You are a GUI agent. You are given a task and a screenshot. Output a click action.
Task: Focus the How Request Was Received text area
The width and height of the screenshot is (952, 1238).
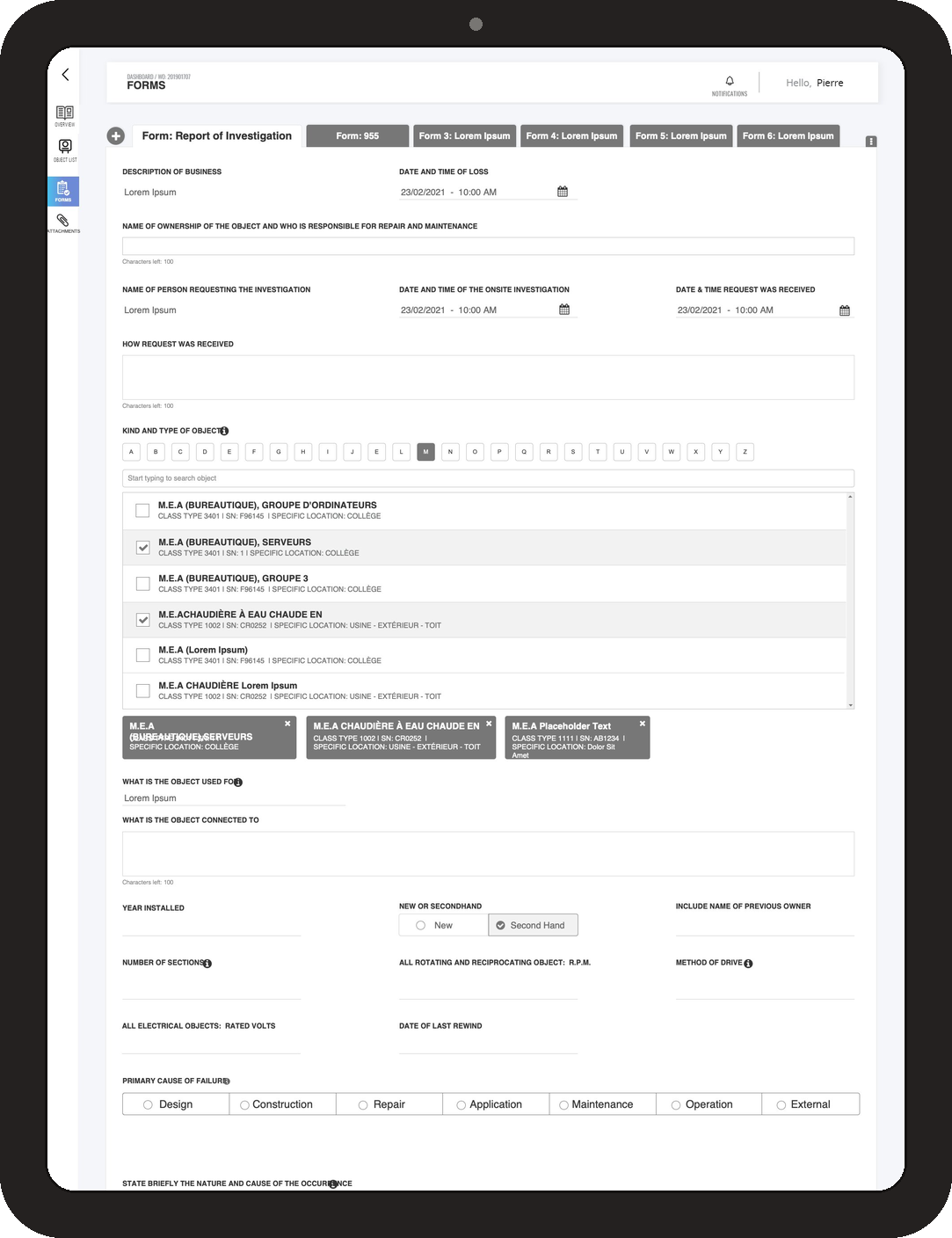coord(488,377)
